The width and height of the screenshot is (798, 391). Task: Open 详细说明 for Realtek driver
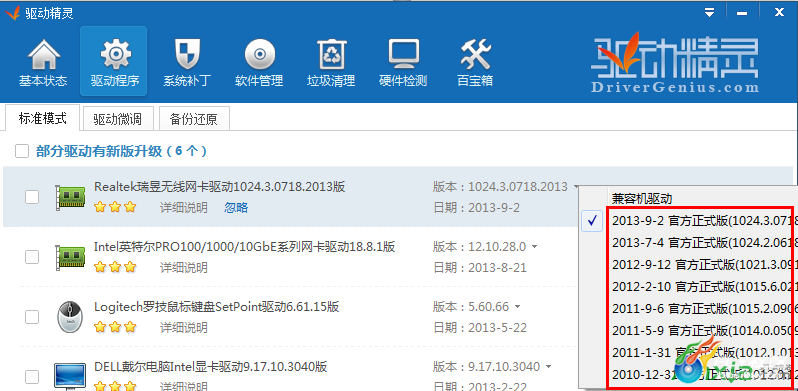[x=184, y=208]
